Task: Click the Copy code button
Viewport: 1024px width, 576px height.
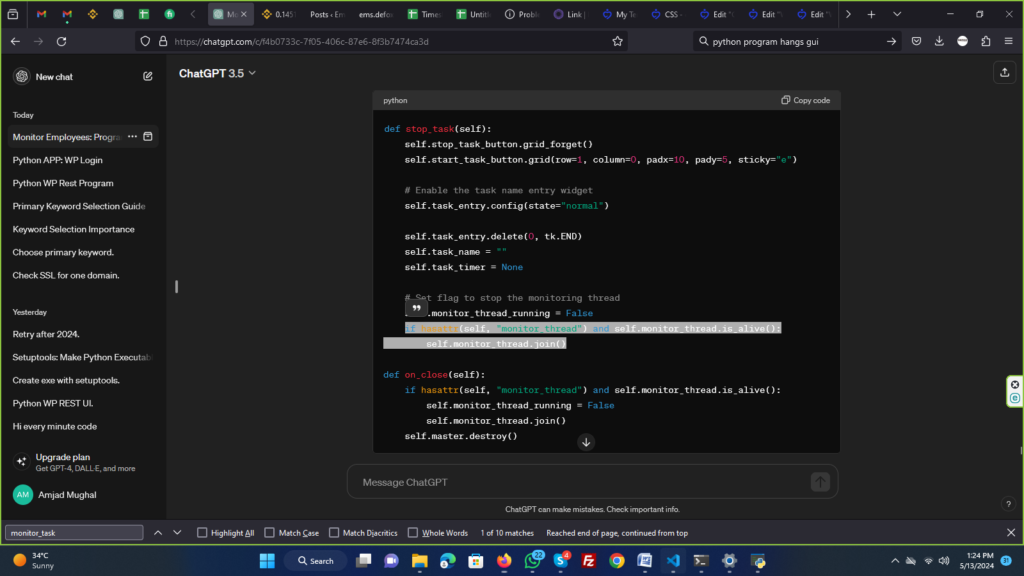Action: click(805, 101)
